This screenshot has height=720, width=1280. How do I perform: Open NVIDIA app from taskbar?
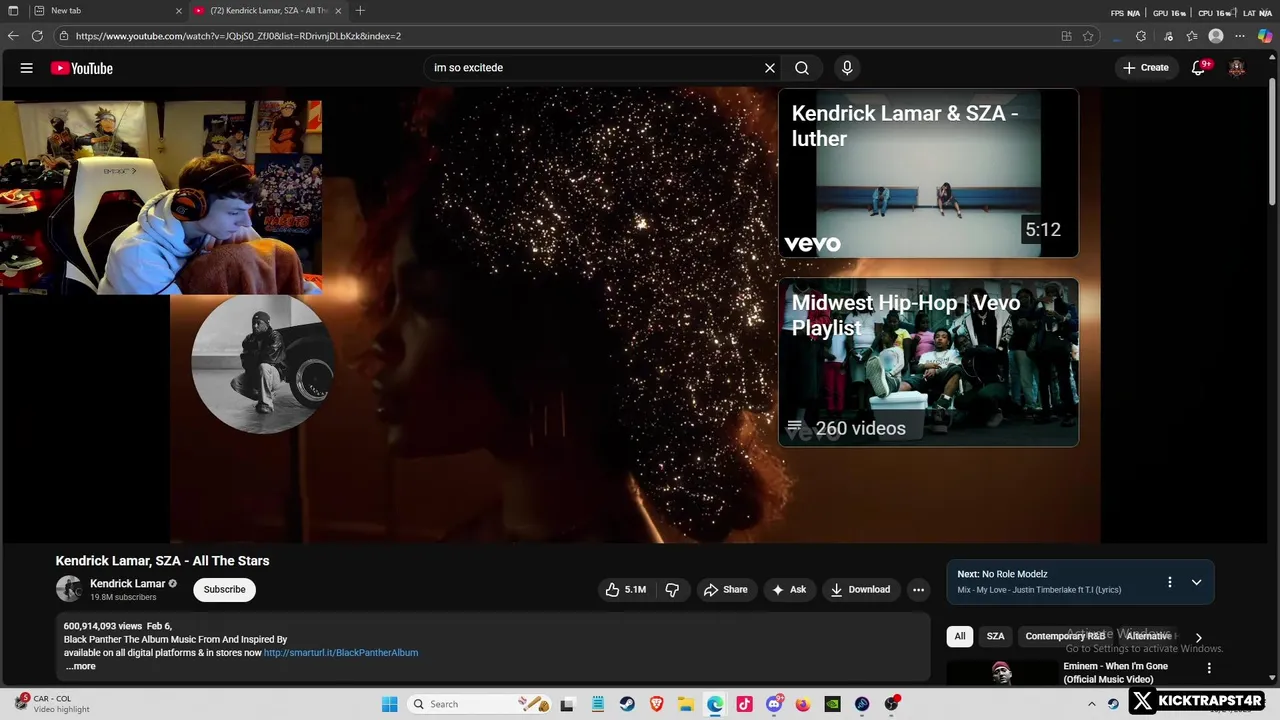click(832, 704)
